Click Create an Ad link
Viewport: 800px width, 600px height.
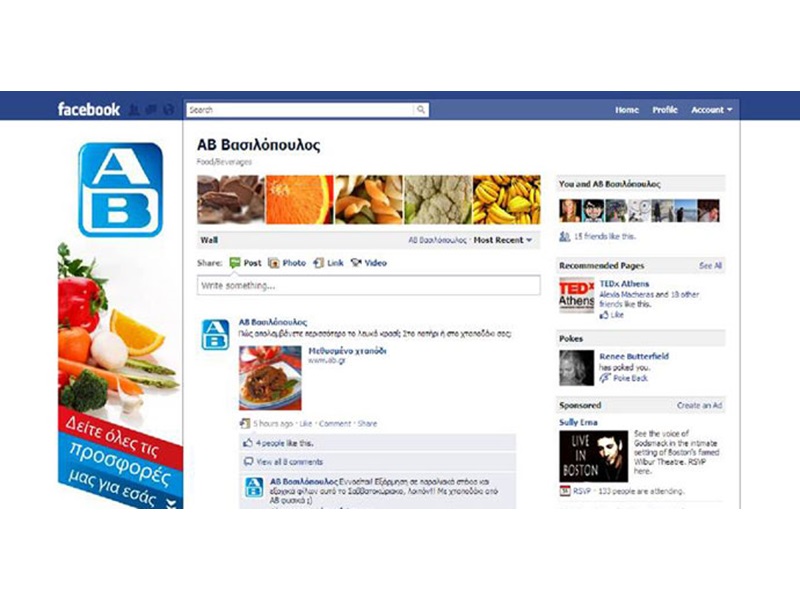[x=699, y=406]
